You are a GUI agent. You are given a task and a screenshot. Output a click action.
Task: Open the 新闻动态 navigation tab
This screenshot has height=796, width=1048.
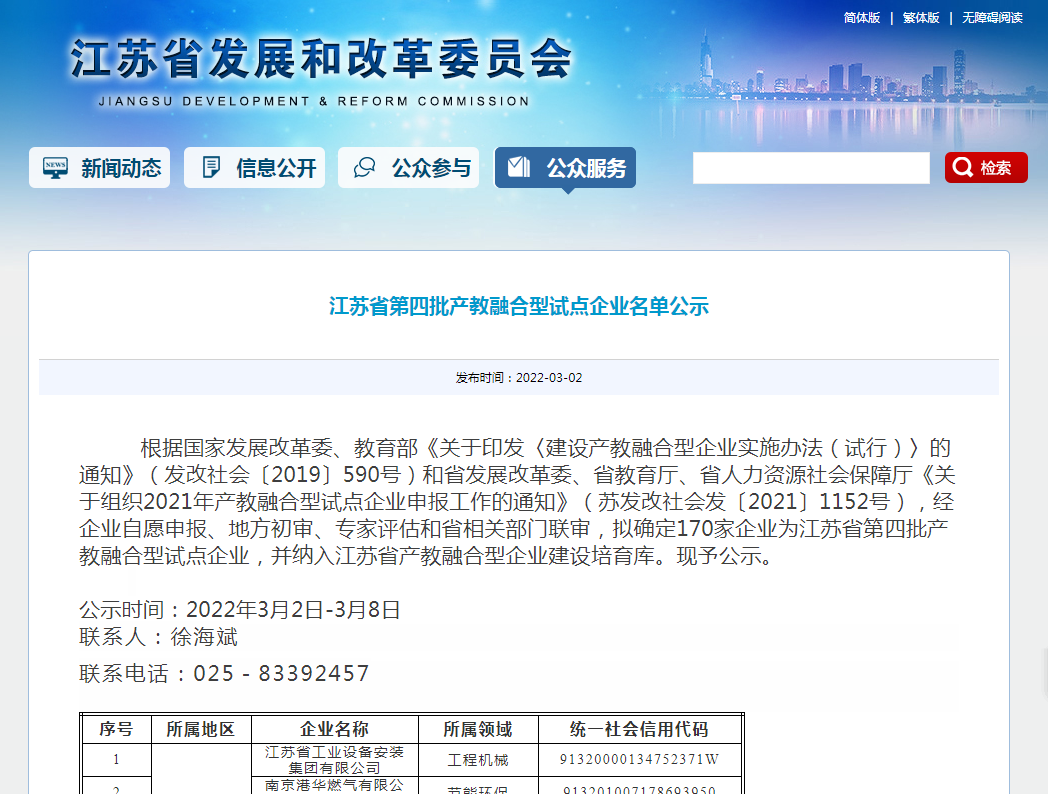(100, 167)
